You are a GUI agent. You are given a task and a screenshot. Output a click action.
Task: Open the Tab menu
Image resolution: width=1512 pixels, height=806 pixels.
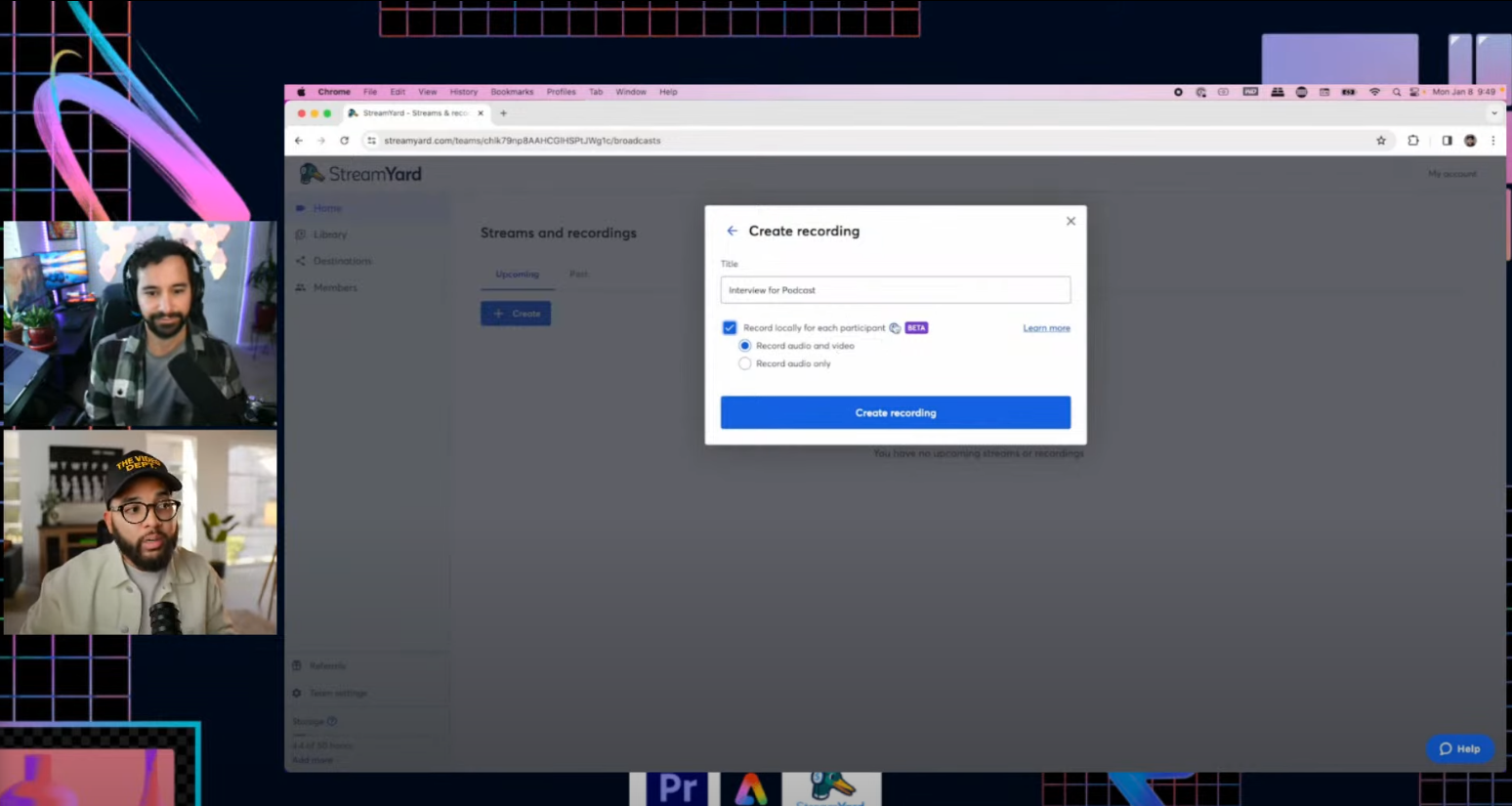[596, 92]
